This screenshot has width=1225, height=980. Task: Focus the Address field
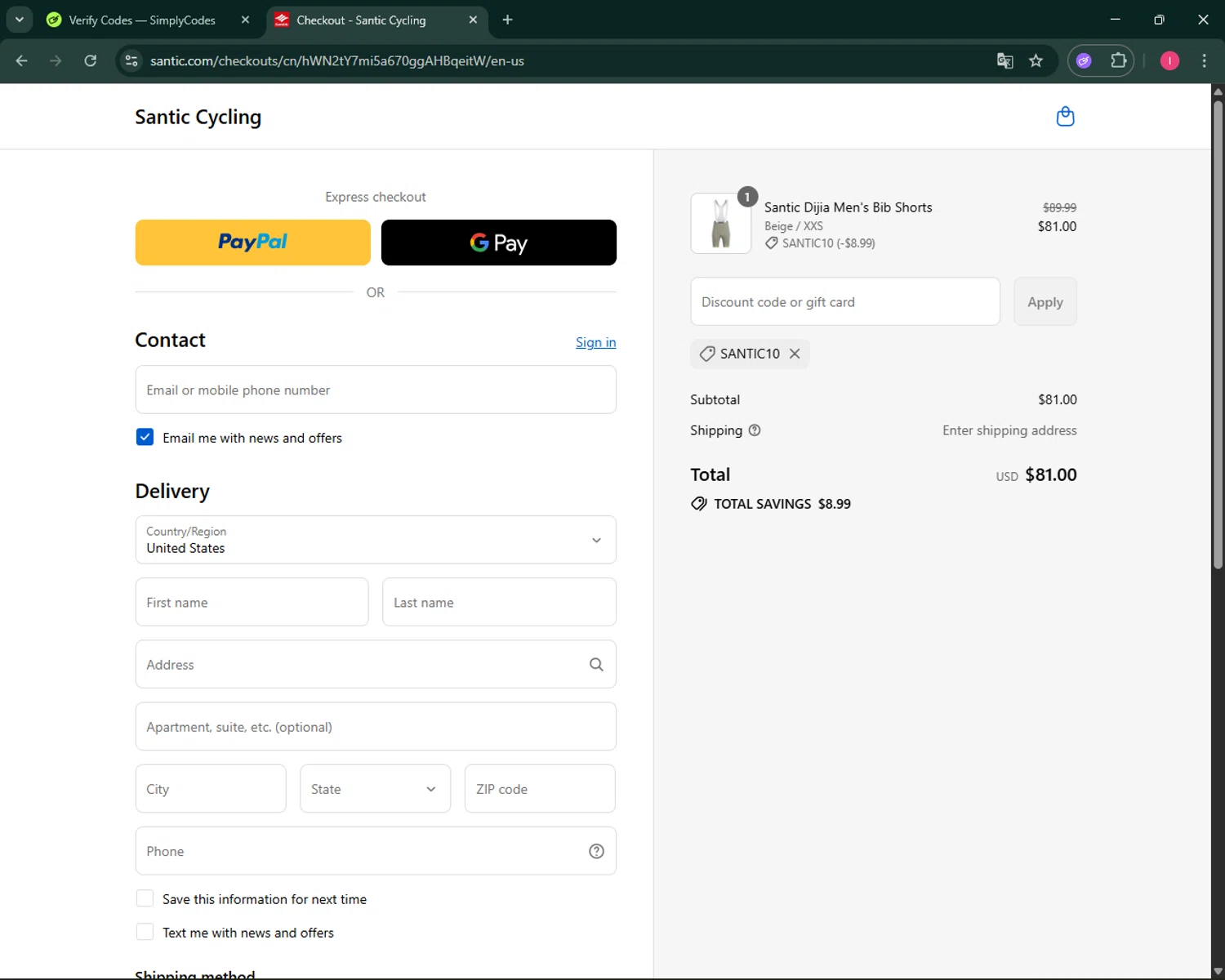(376, 664)
